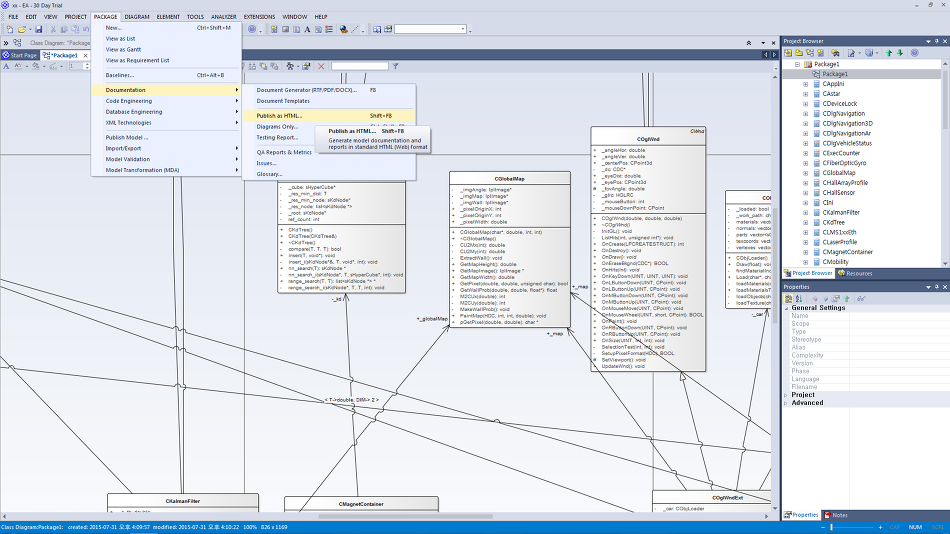Choose View as Gantt menu item
The image size is (950, 534).
click(166, 50)
